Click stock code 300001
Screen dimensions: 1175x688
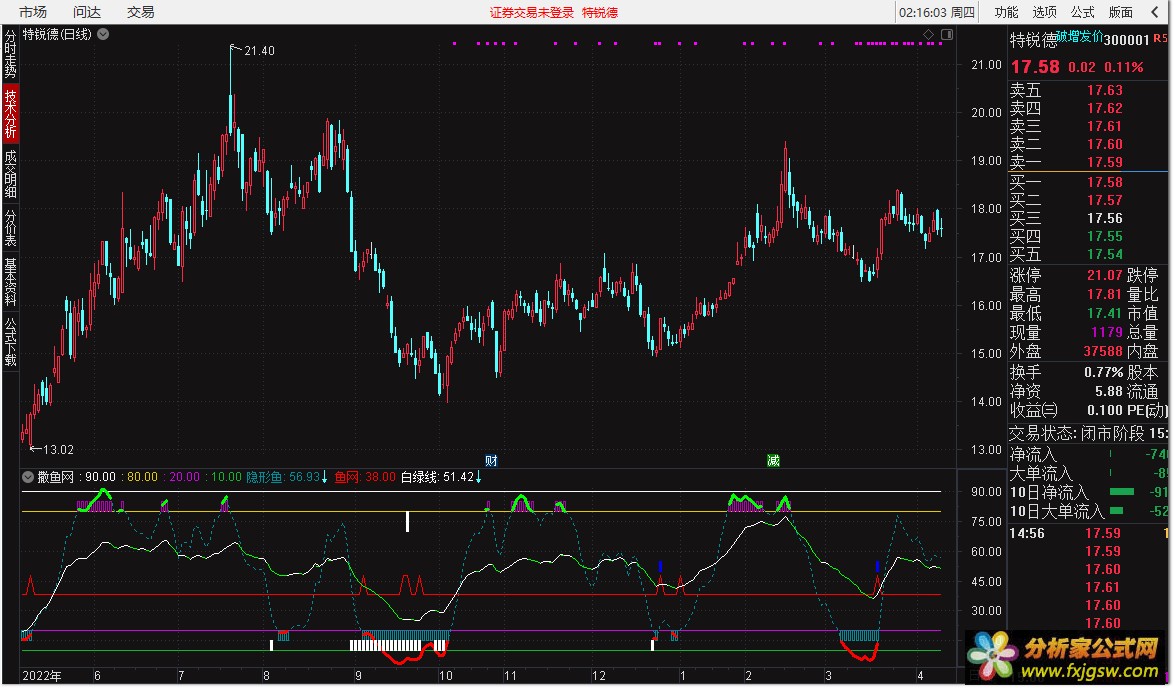coord(1126,40)
